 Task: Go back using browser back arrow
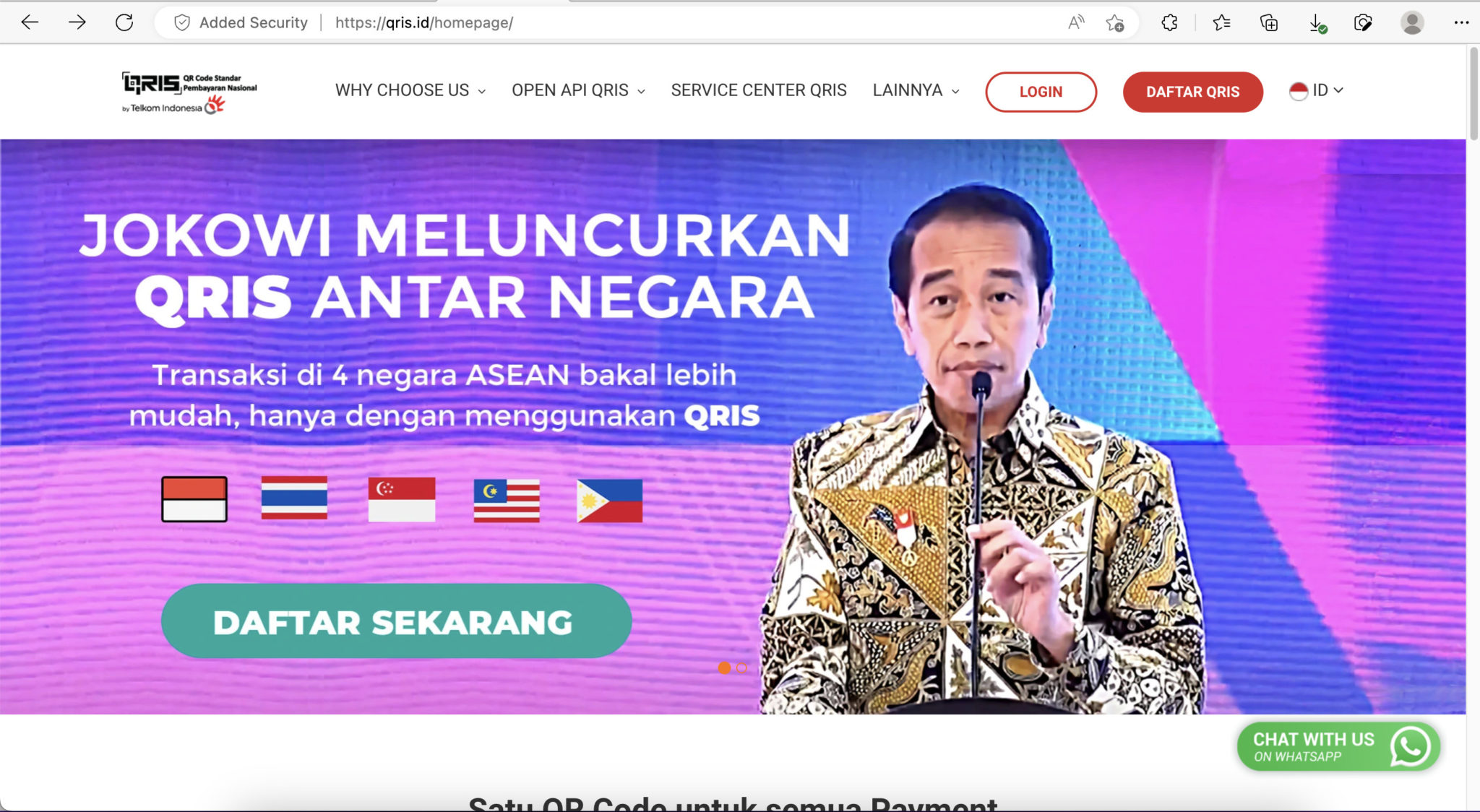(30, 22)
